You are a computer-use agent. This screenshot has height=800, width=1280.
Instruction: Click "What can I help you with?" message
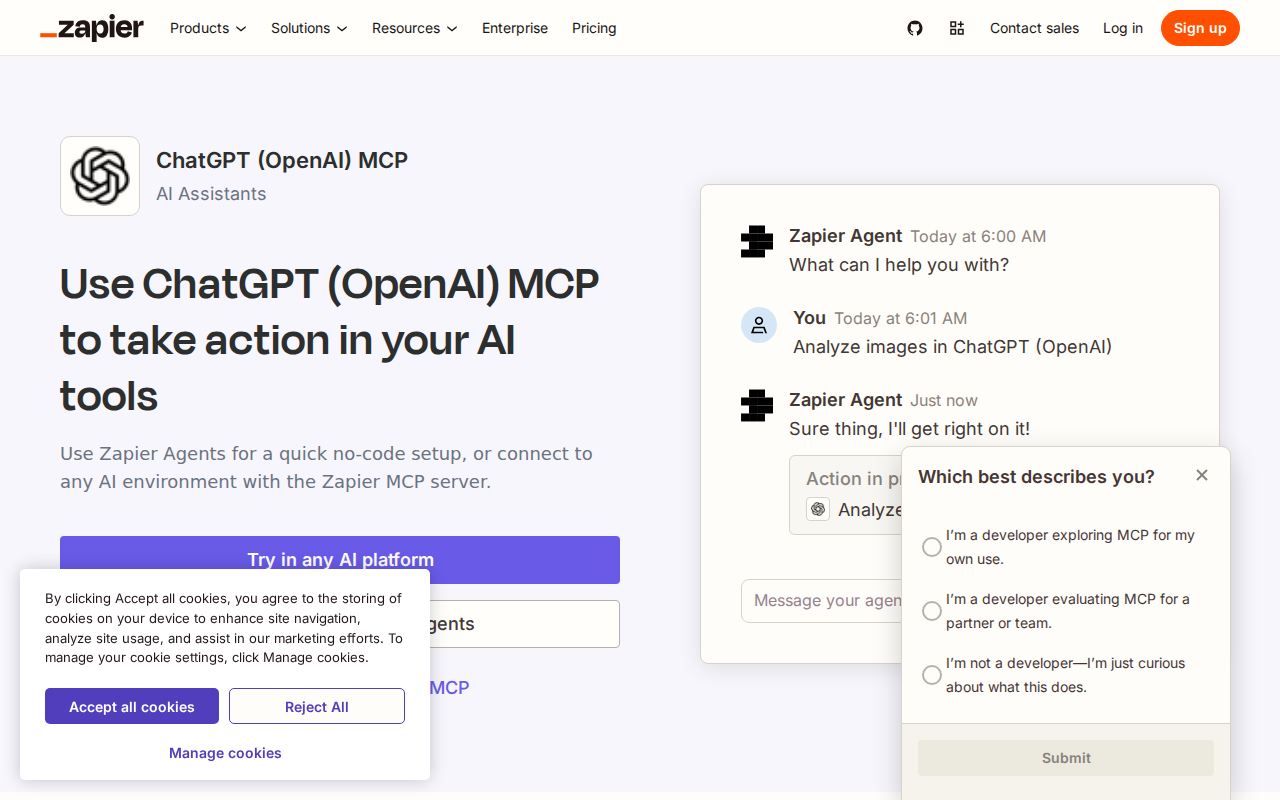point(899,265)
